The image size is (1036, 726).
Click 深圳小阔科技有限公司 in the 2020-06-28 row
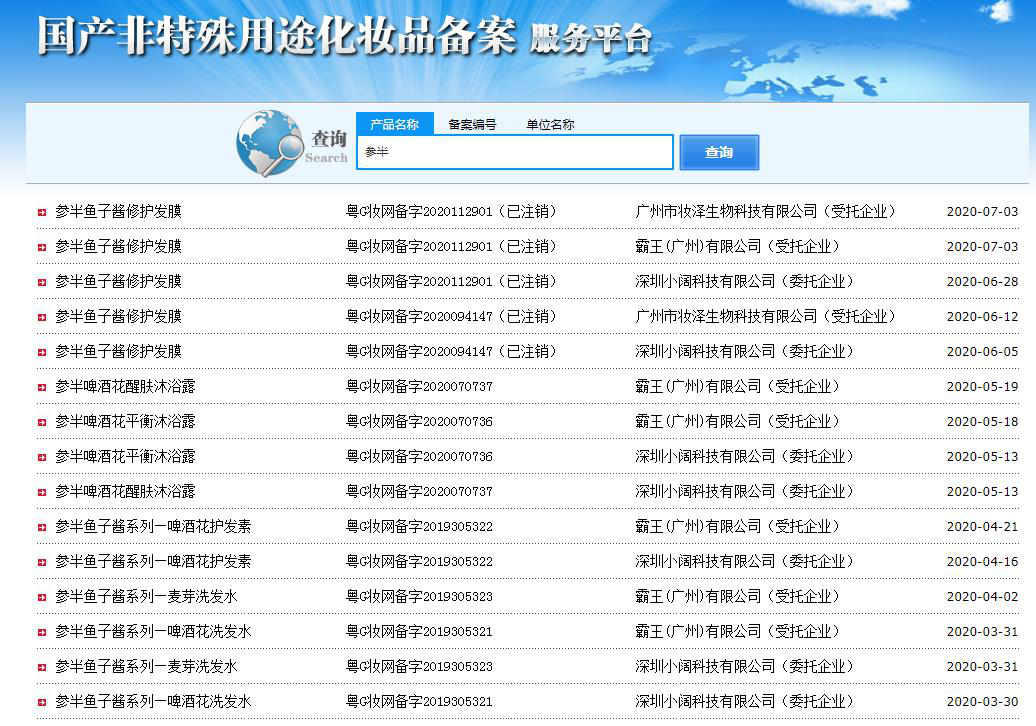click(705, 281)
